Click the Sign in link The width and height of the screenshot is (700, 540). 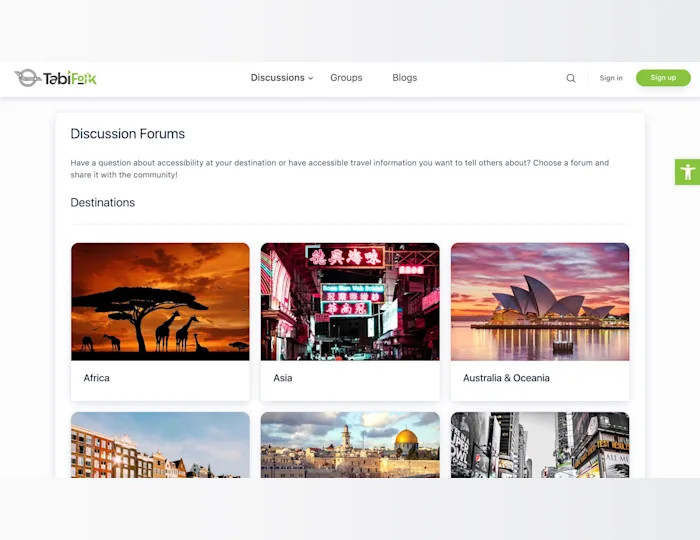tap(611, 78)
